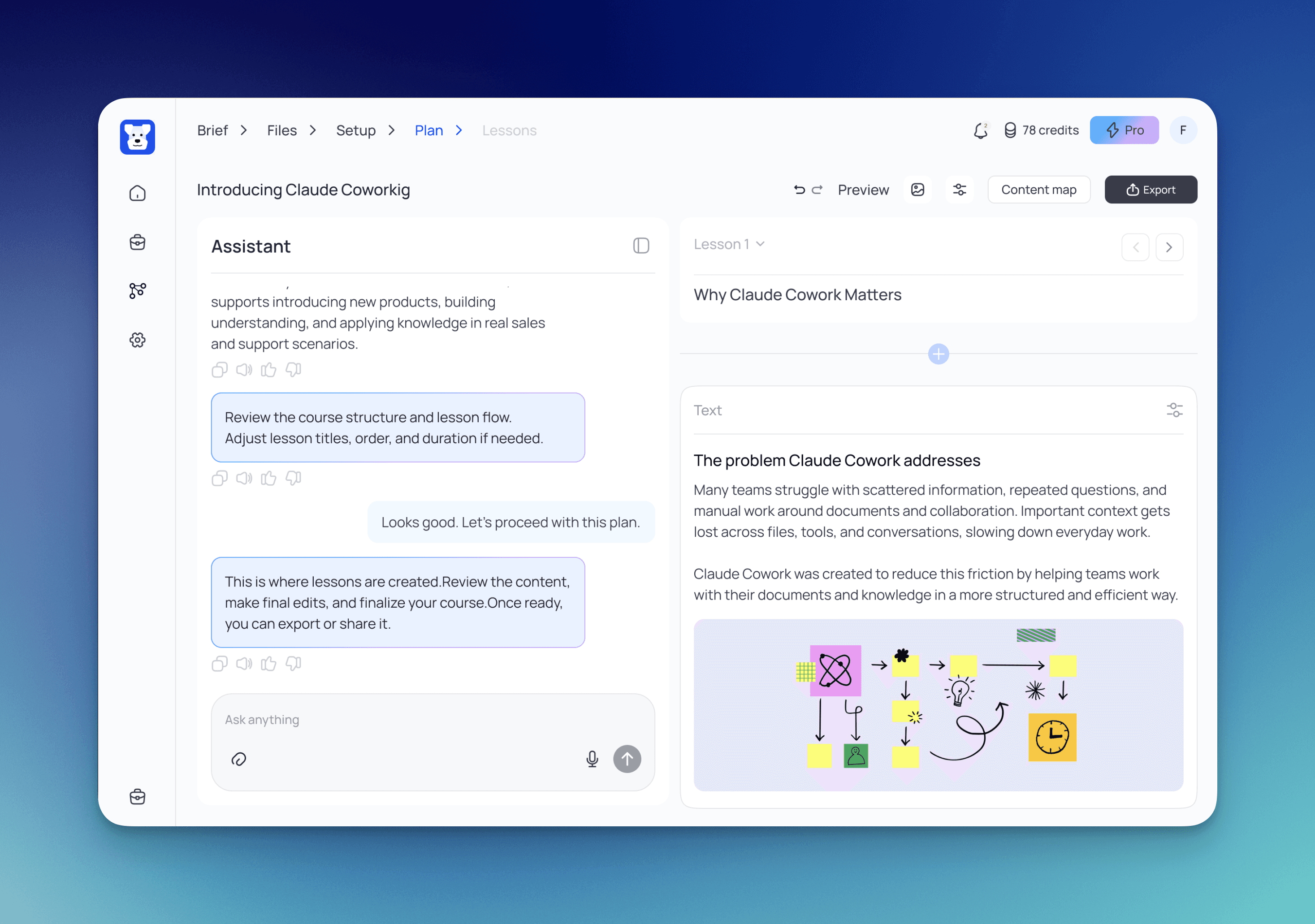Copy the 'Review the course structure' message

(219, 478)
